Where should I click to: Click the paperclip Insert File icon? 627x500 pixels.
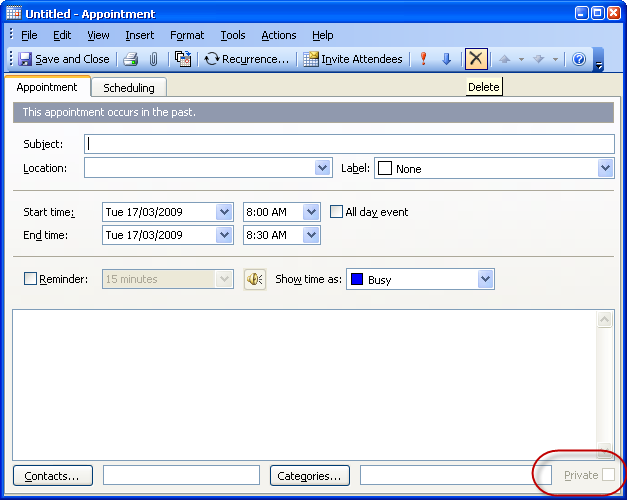153,59
